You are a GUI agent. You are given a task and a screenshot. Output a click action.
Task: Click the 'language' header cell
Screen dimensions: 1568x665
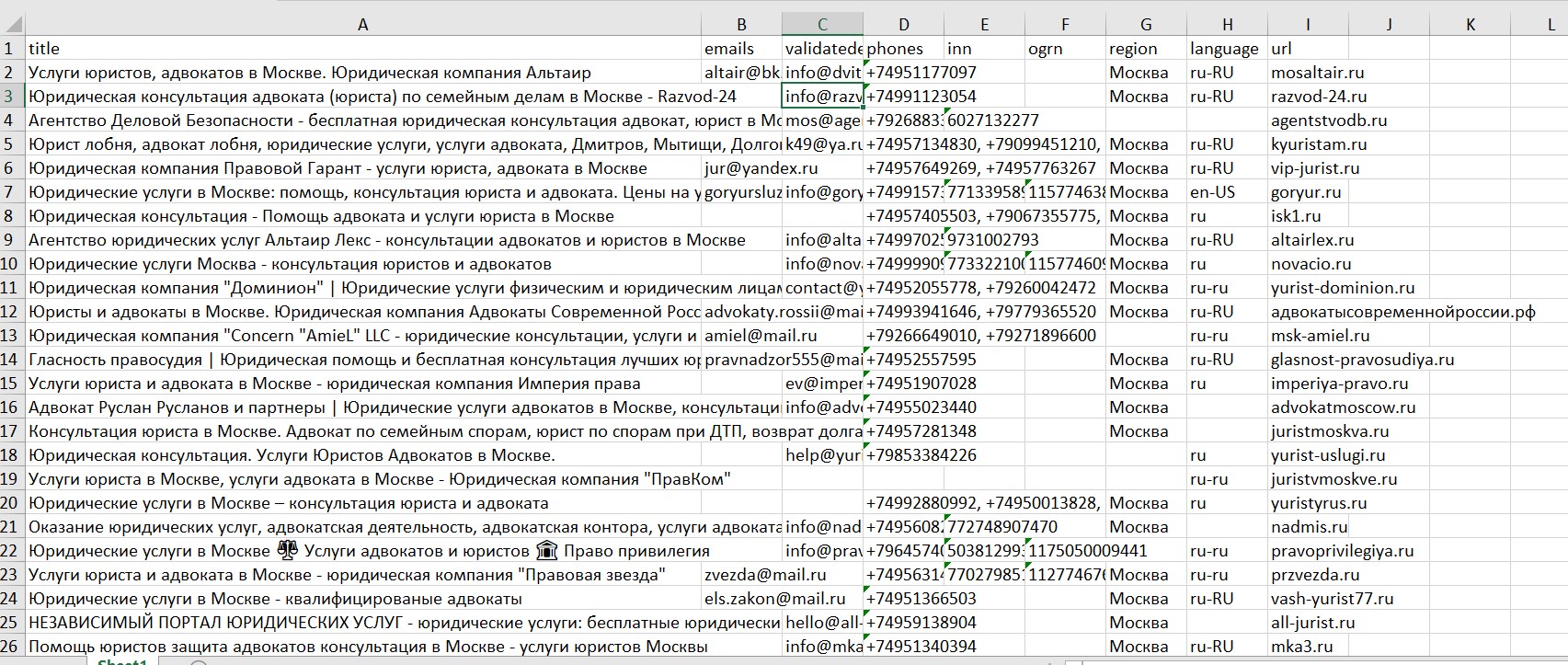[1227, 49]
